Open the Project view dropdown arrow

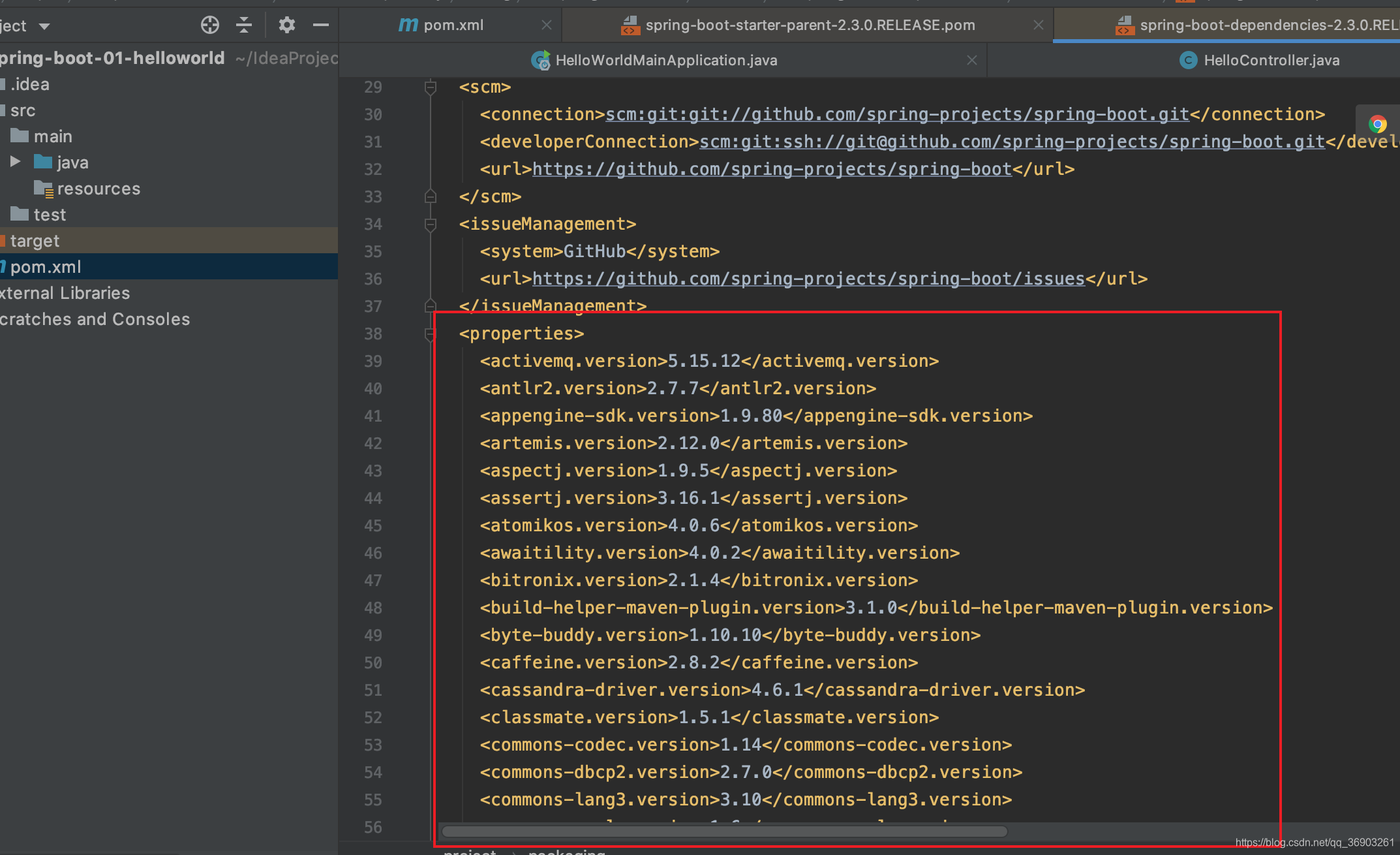[x=44, y=27]
